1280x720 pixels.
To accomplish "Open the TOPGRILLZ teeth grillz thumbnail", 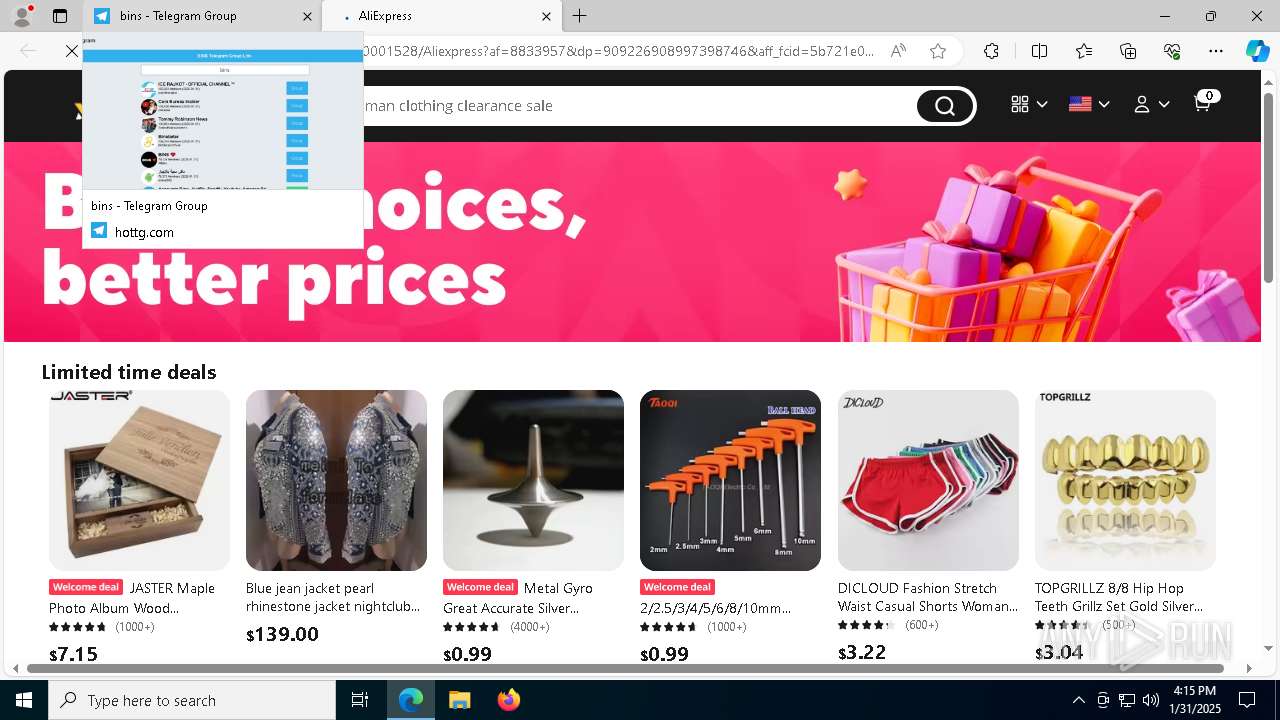I will coord(1125,480).
